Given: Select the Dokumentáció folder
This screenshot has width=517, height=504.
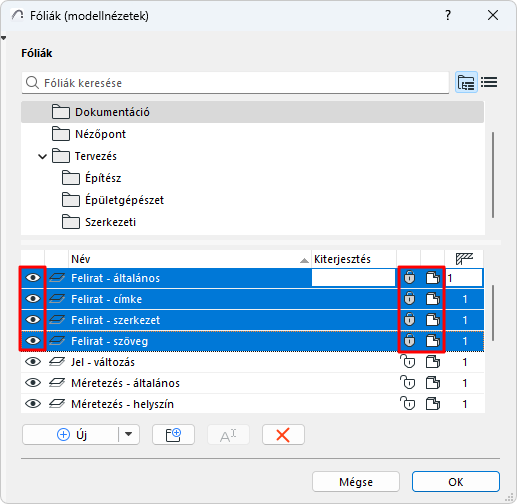Looking at the screenshot, I should pos(252,112).
